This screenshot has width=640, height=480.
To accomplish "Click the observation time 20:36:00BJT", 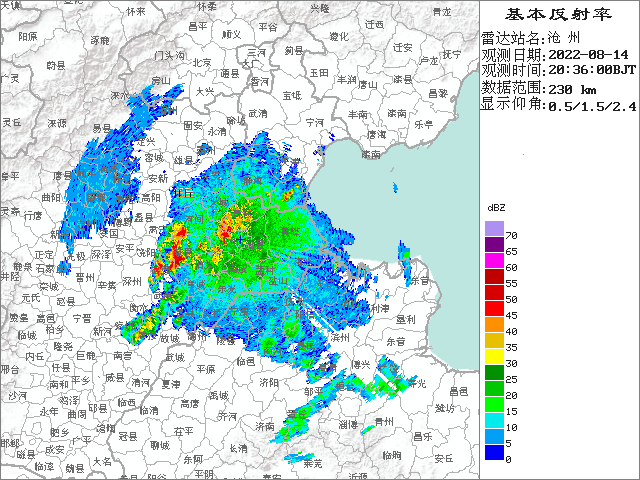I will (590, 71).
